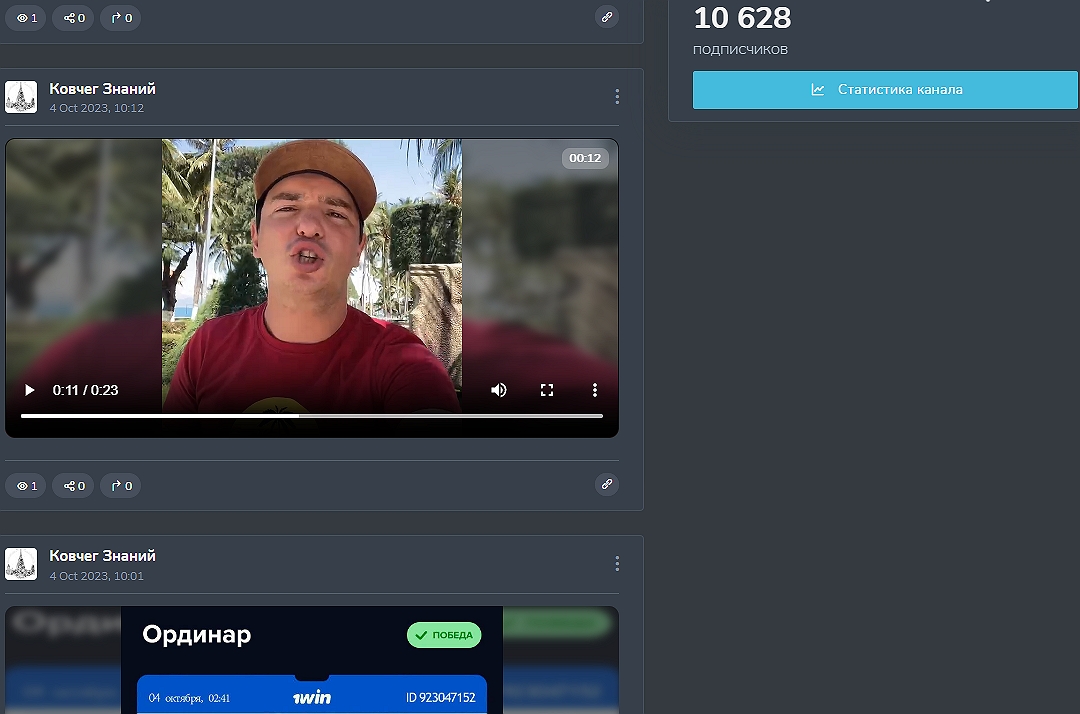Open the 1win Ординар bet image
Viewport: 1080px width, 714px height.
311,660
